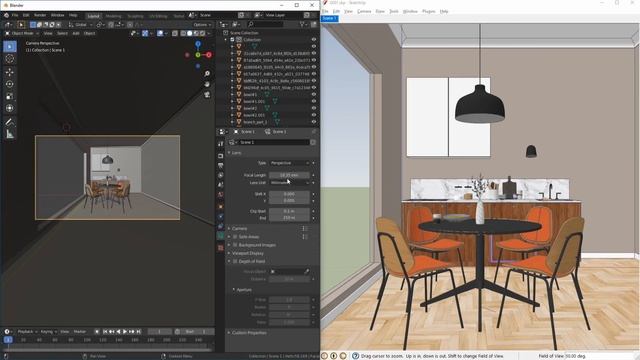Image resolution: width=640 pixels, height=360 pixels.
Task: Select the Select Box tool in Blender
Action: coord(10,47)
